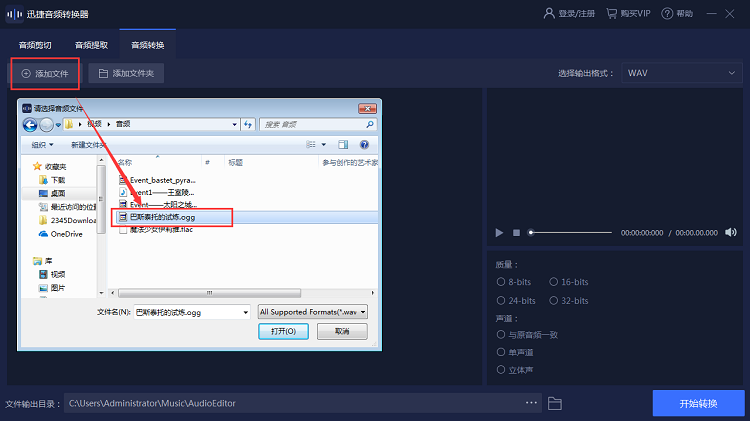Click the horizontal scrollbar in file list
This screenshot has width=750, height=421.
click(210, 292)
